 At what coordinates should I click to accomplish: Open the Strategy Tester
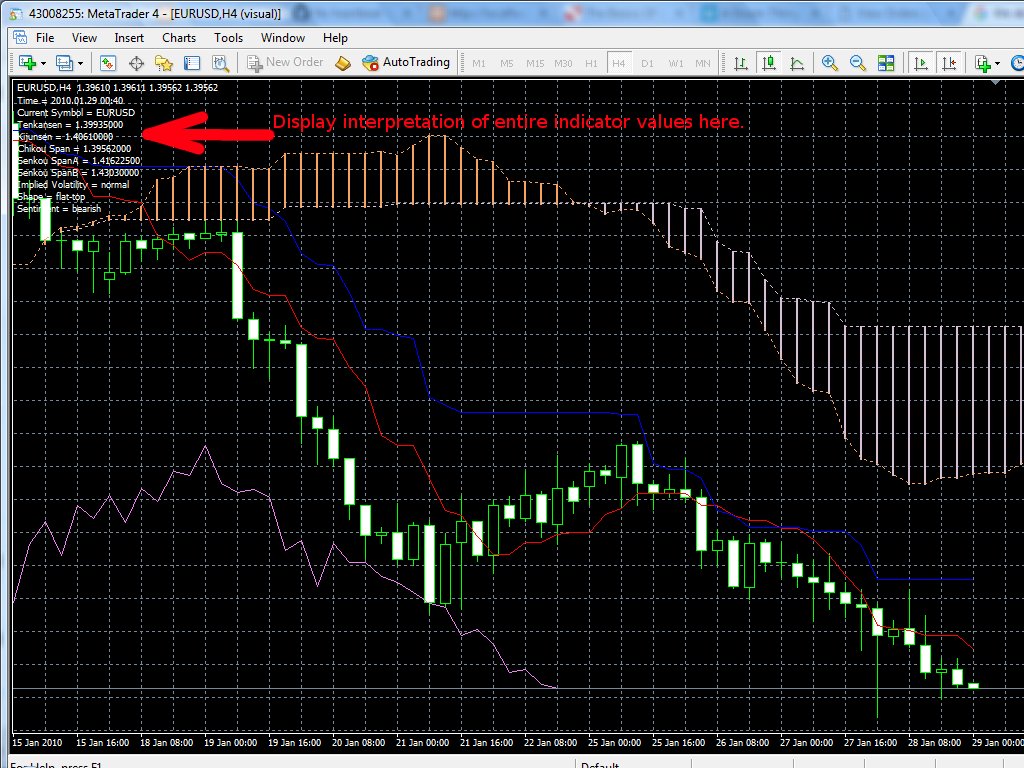pos(220,62)
